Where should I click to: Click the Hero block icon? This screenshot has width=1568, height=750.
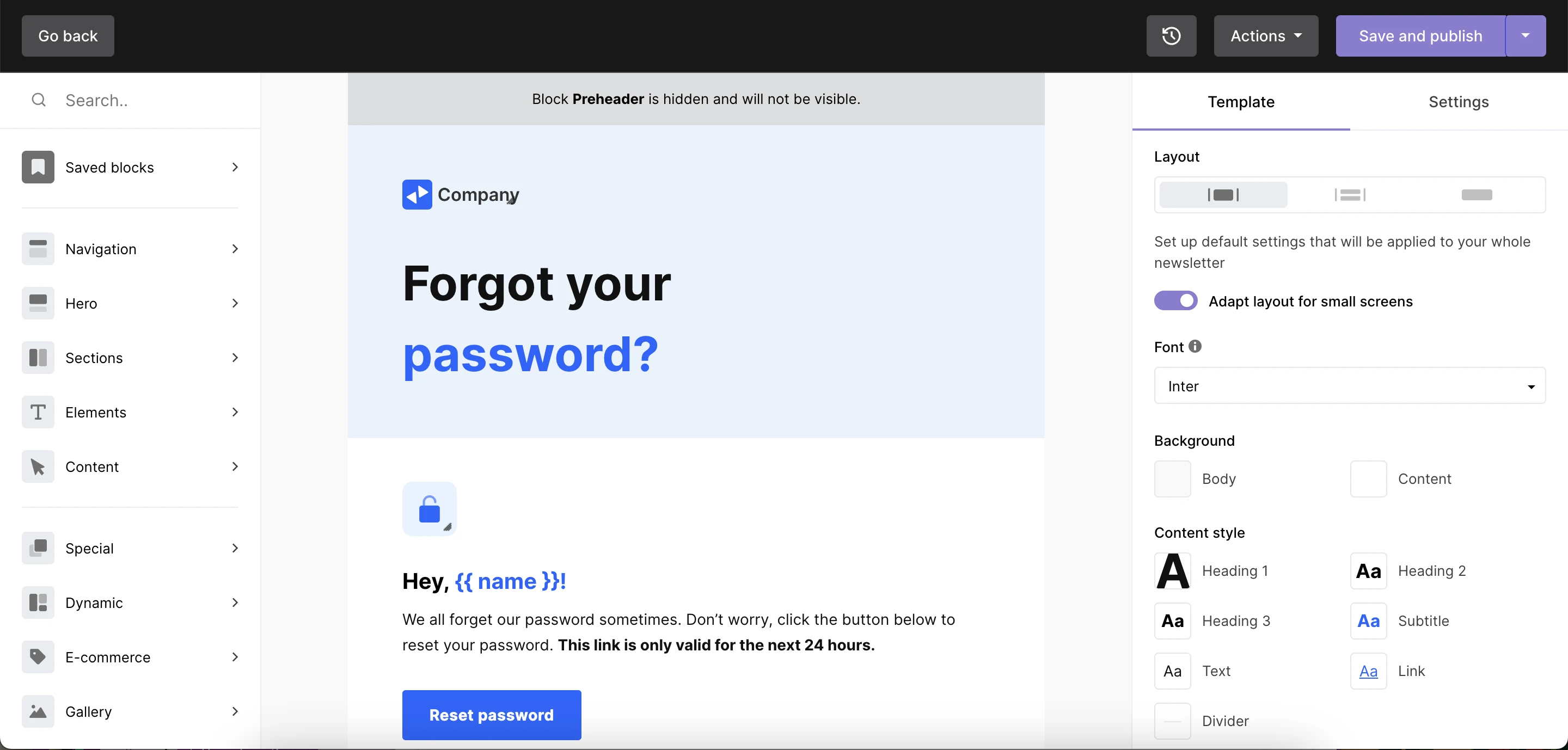click(38, 304)
